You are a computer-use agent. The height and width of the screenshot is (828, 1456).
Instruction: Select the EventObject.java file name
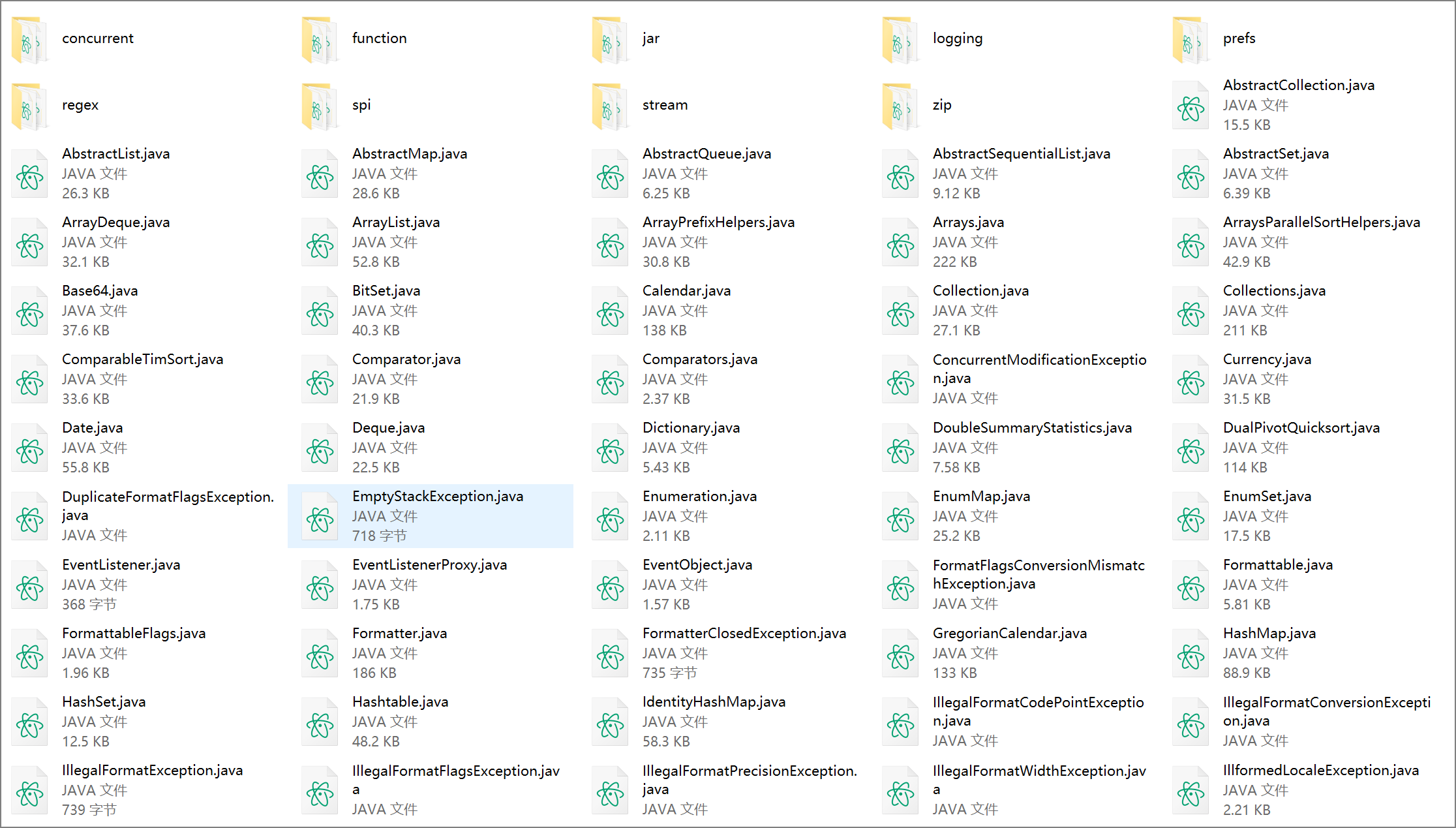[x=697, y=565]
